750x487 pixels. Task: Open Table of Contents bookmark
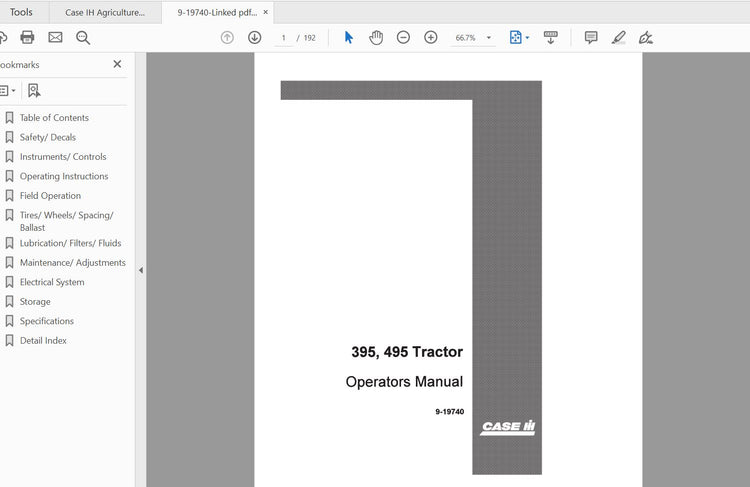(x=54, y=118)
